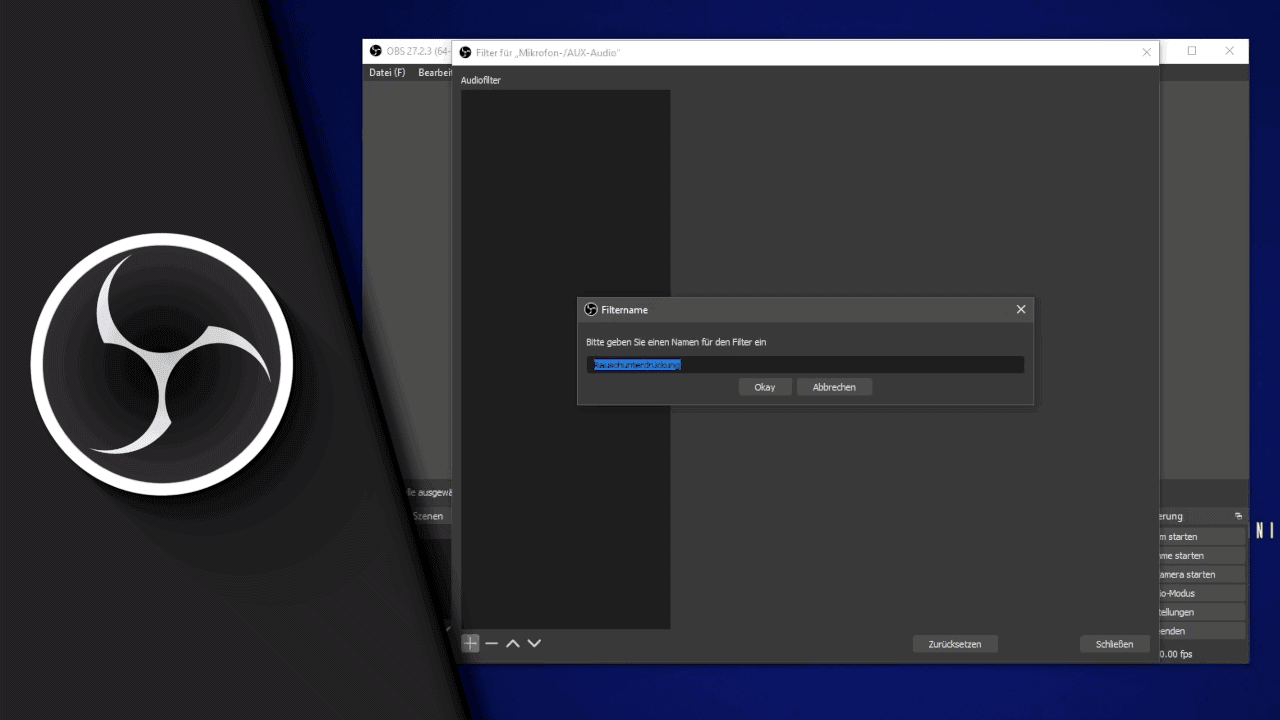Move the filter down with the down arrow

pyautogui.click(x=534, y=643)
